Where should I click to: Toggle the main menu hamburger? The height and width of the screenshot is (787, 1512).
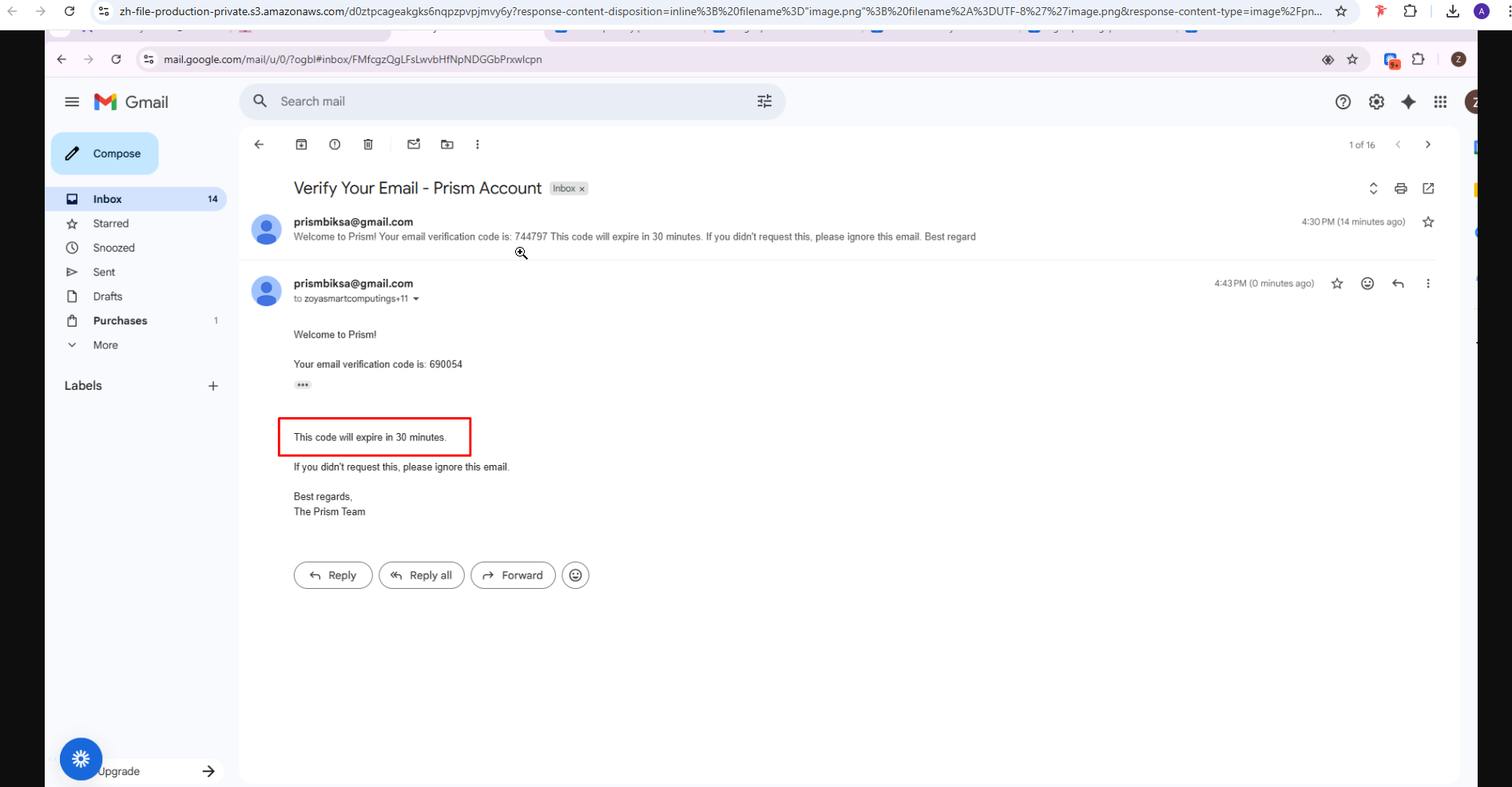(72, 101)
